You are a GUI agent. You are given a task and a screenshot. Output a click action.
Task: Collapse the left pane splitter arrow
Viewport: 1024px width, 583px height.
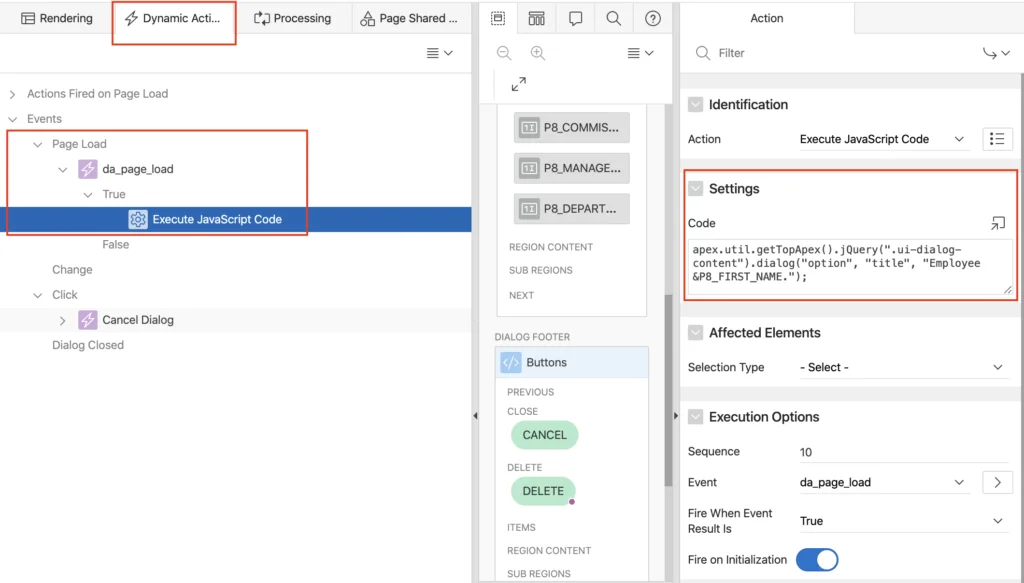(475, 415)
